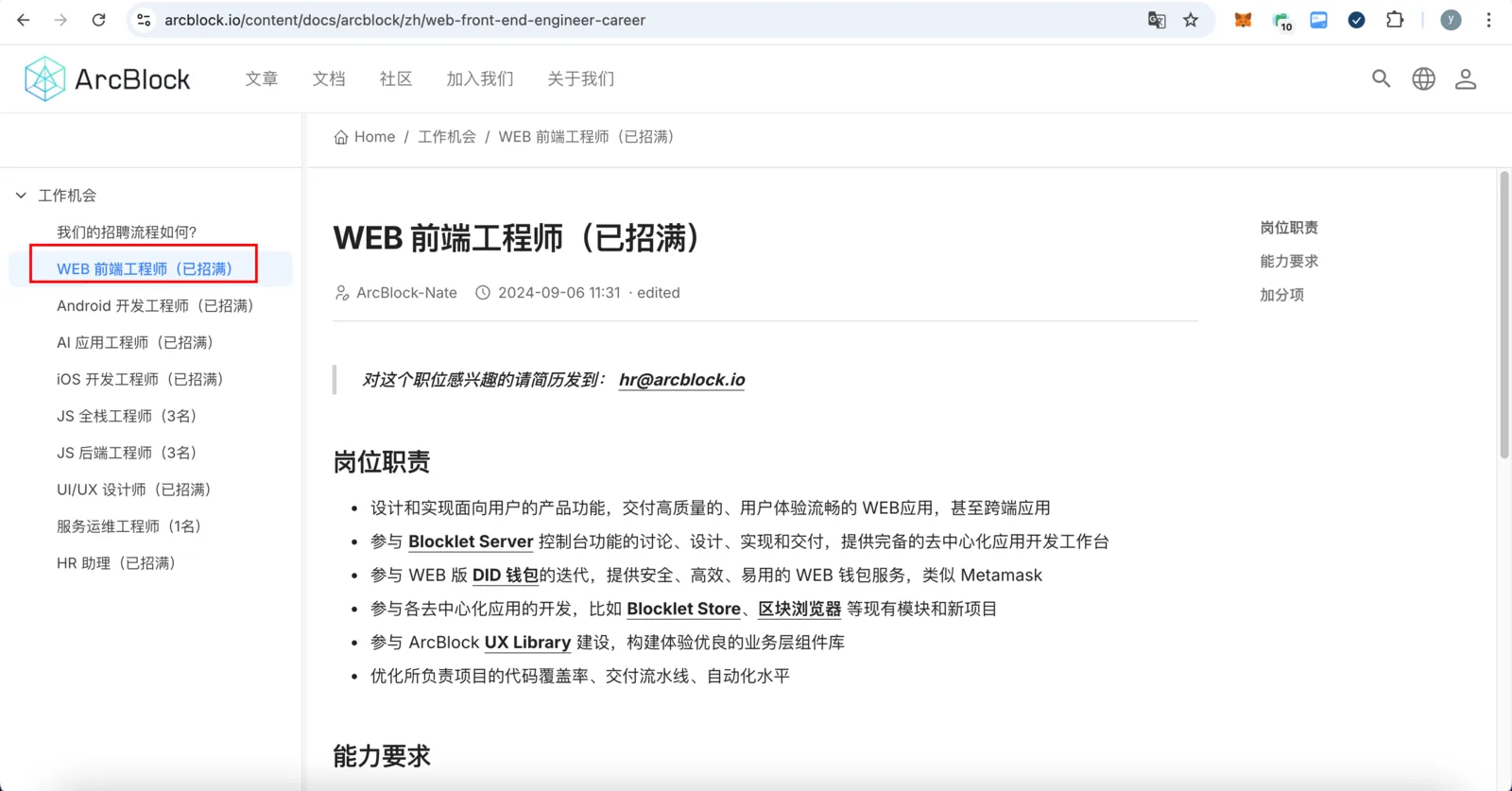The width and height of the screenshot is (1512, 791).
Task: Click the ArcBlock logo
Action: [108, 78]
